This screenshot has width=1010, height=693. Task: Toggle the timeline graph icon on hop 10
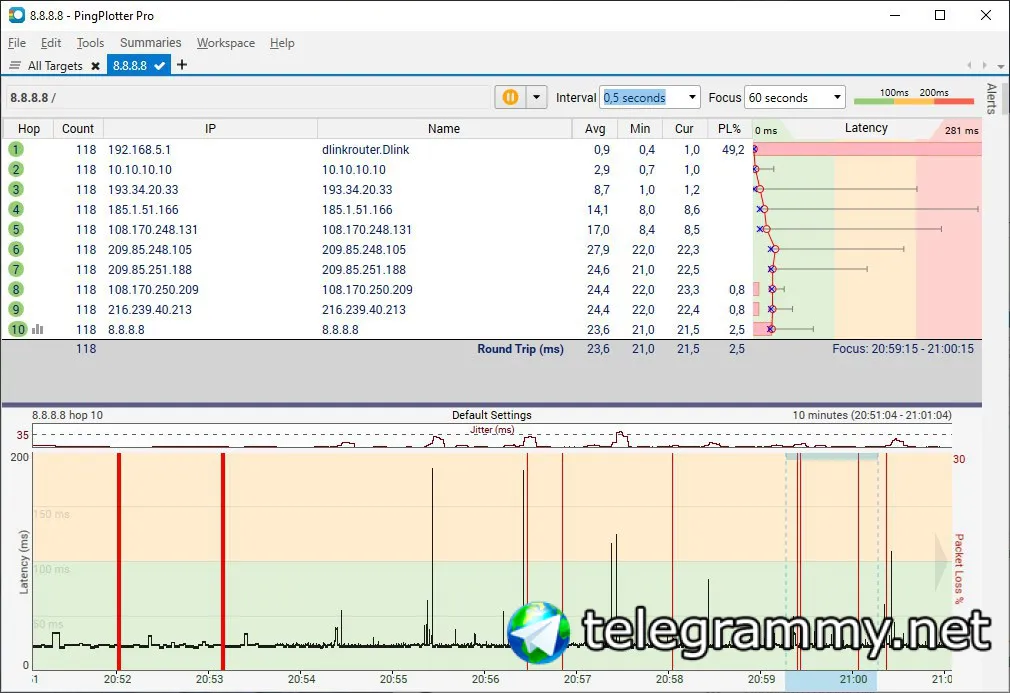coord(37,329)
